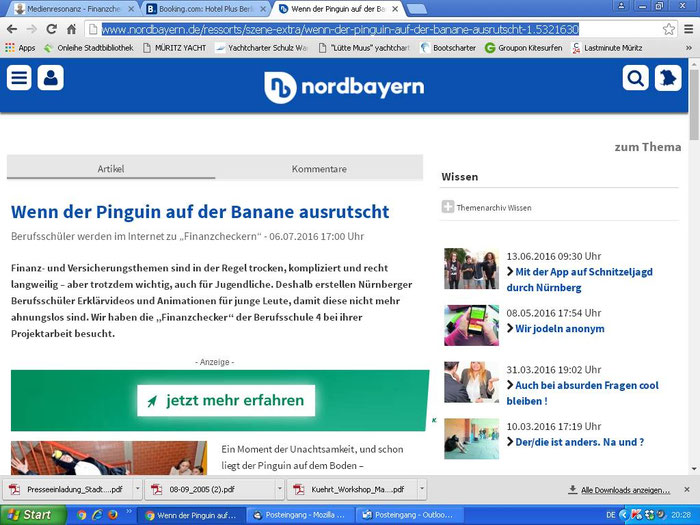Open the Apps bookmark shortcut
This screenshot has height=525, width=700.
(x=20, y=48)
